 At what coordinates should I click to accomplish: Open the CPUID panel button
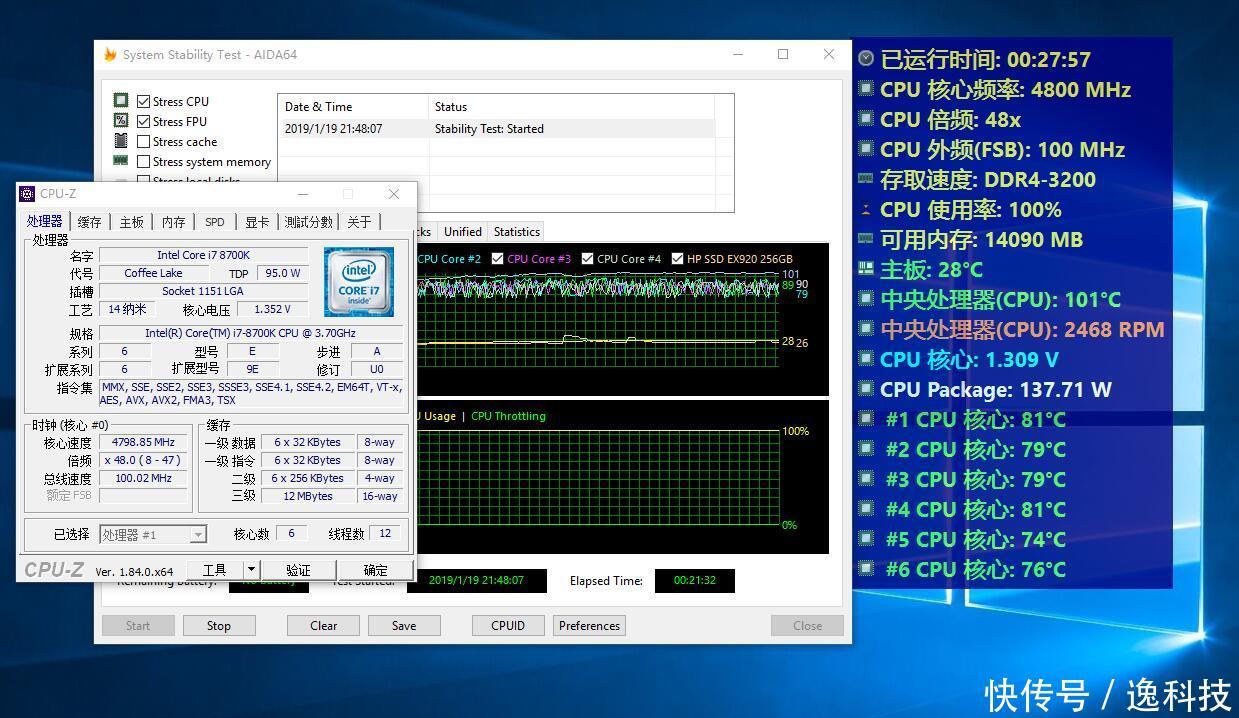click(x=508, y=626)
